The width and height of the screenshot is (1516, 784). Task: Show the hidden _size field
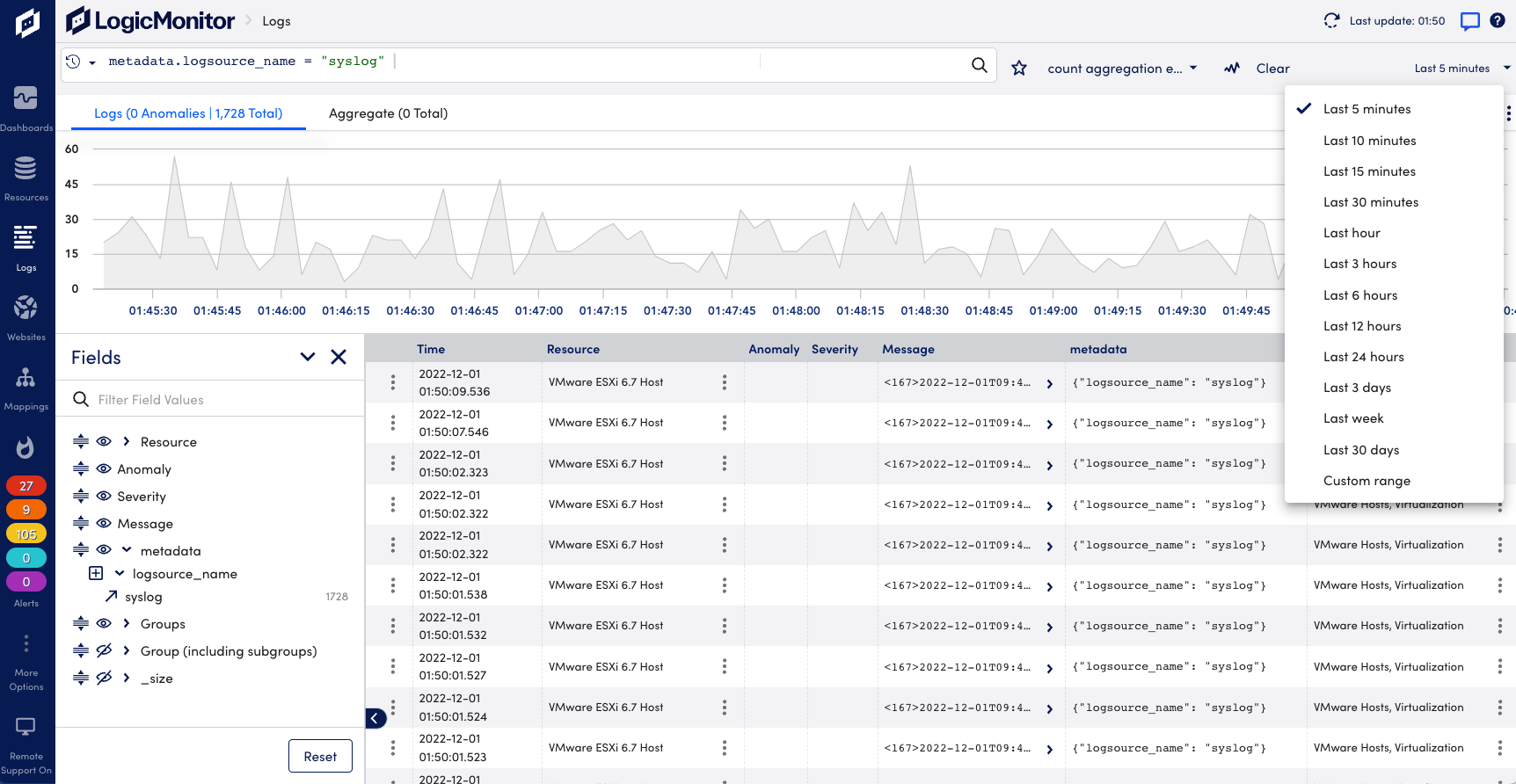click(x=104, y=678)
